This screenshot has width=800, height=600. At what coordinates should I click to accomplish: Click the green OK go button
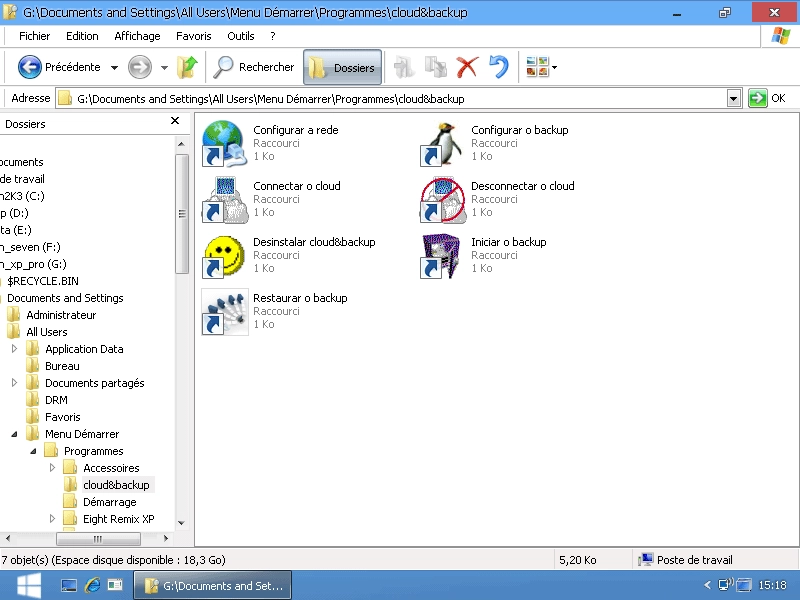[758, 98]
